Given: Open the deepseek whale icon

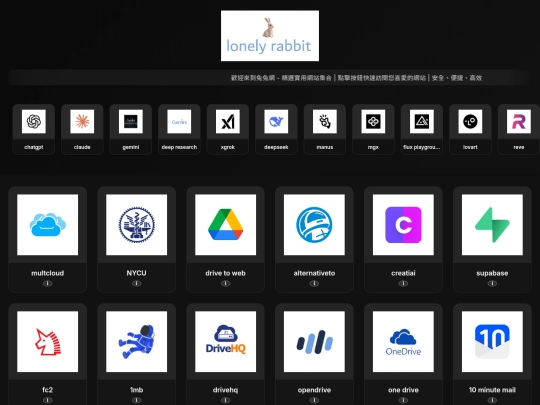Looking at the screenshot, I should 276,121.
